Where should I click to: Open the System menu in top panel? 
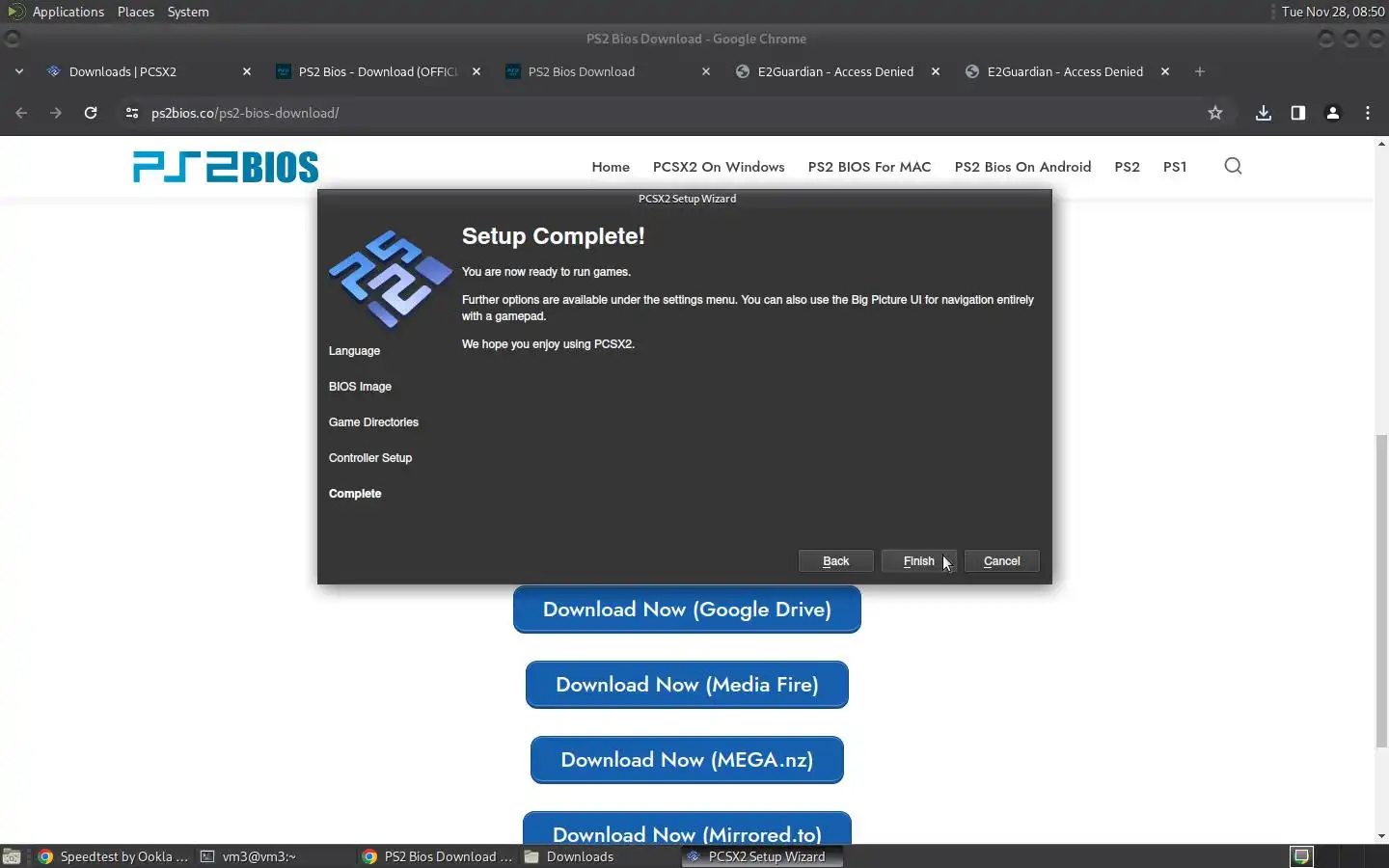pos(188,12)
